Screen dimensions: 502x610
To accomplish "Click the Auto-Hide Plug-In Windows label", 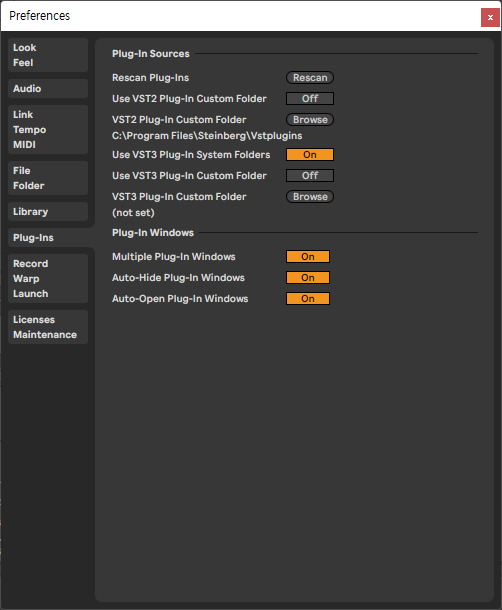I will [x=178, y=278].
